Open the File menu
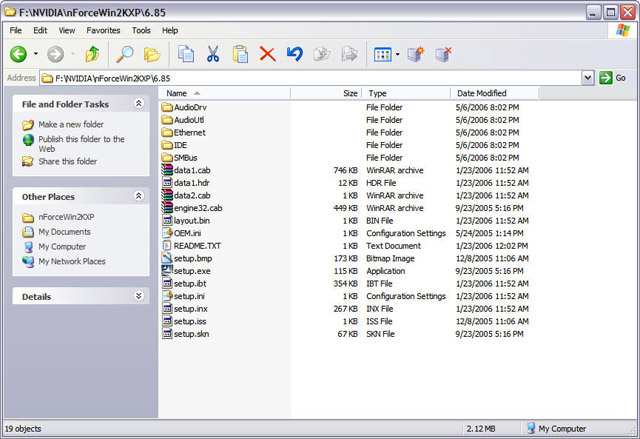The height and width of the screenshot is (439, 640). click(x=16, y=30)
